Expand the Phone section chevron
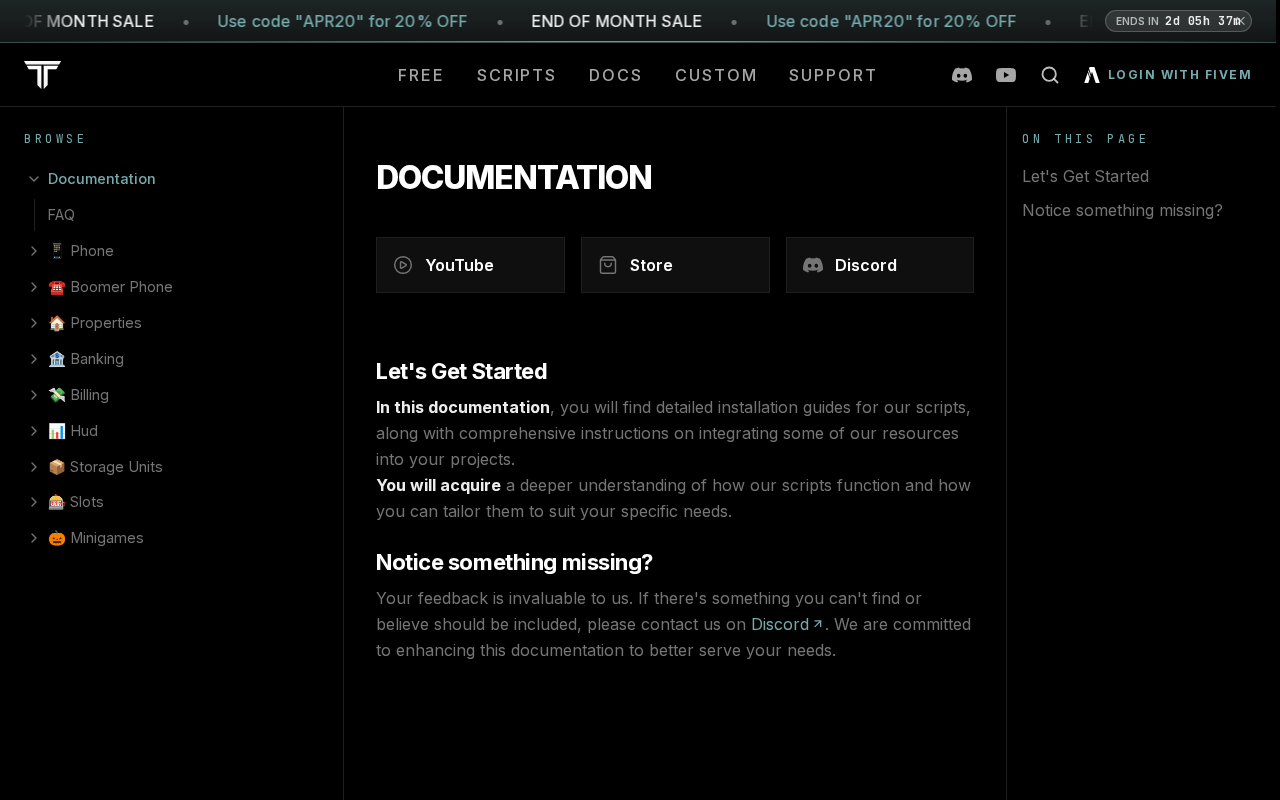 point(34,251)
